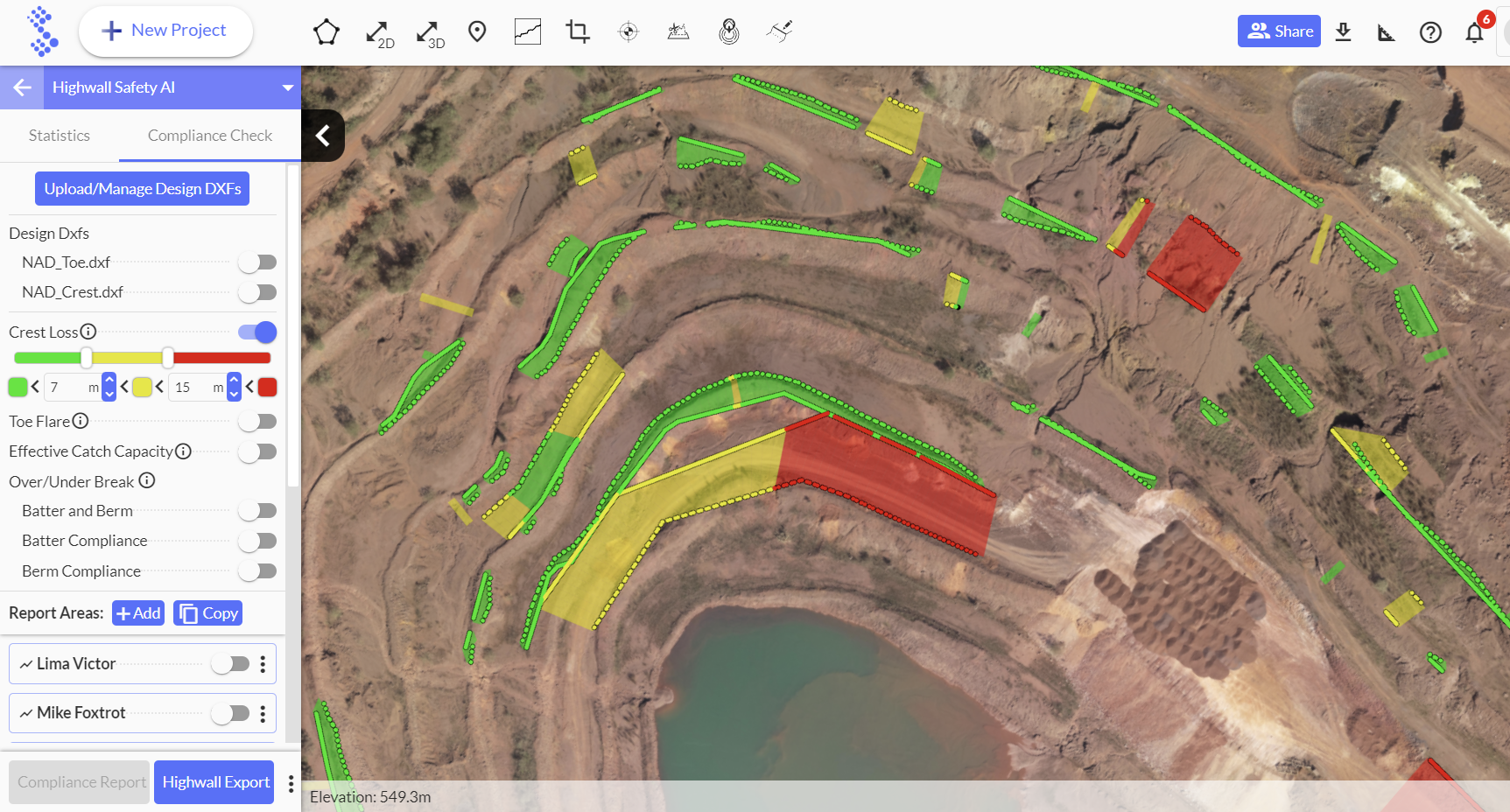The height and width of the screenshot is (812, 1510).
Task: Click the red crest loss color swatch
Action: 268,387
